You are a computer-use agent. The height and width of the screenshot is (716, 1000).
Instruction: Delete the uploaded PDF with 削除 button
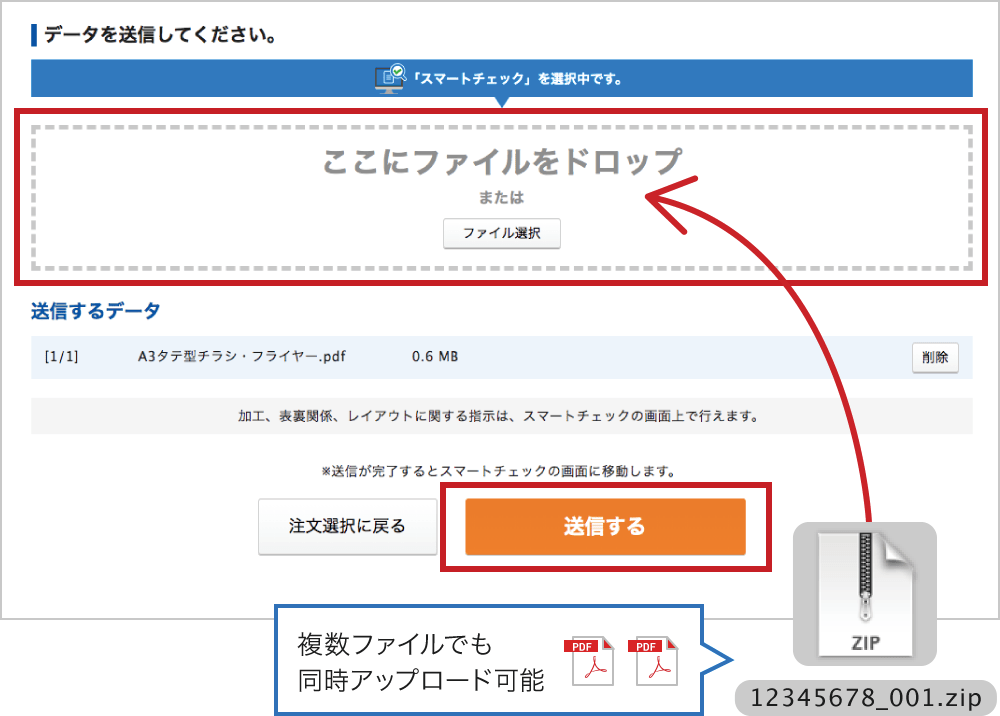[934, 358]
